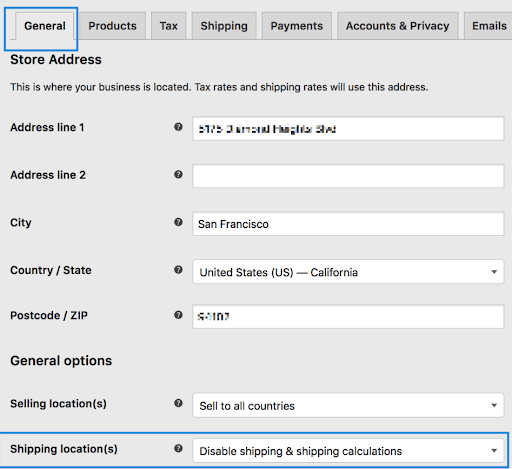Click into the Address line 2 field
This screenshot has width=512, height=469.
coord(348,176)
